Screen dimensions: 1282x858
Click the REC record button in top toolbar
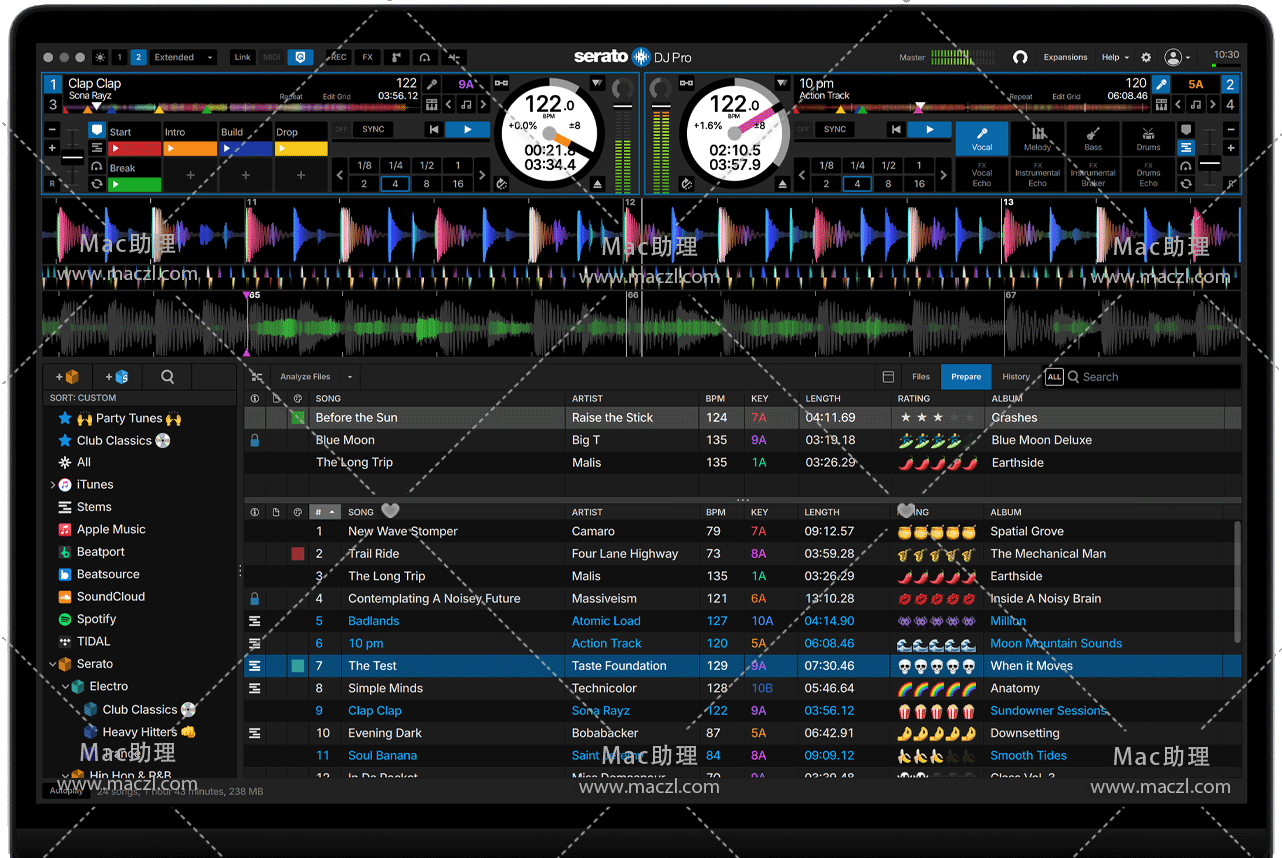tap(338, 58)
